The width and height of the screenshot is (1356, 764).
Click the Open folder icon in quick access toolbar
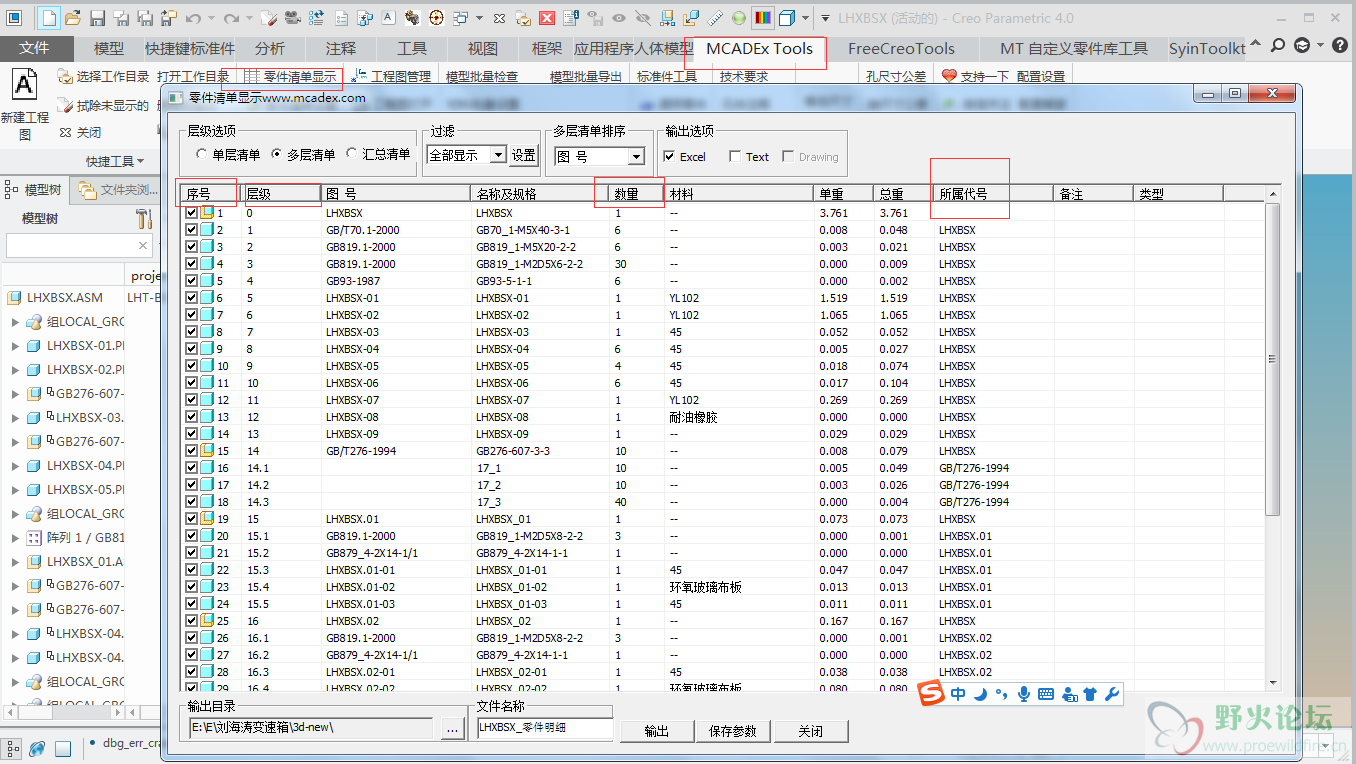click(73, 18)
